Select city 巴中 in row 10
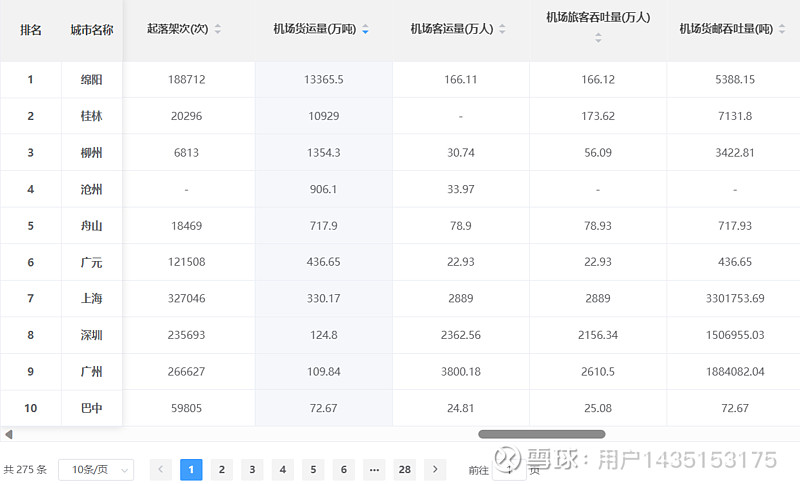The width and height of the screenshot is (800, 484). coord(92,408)
